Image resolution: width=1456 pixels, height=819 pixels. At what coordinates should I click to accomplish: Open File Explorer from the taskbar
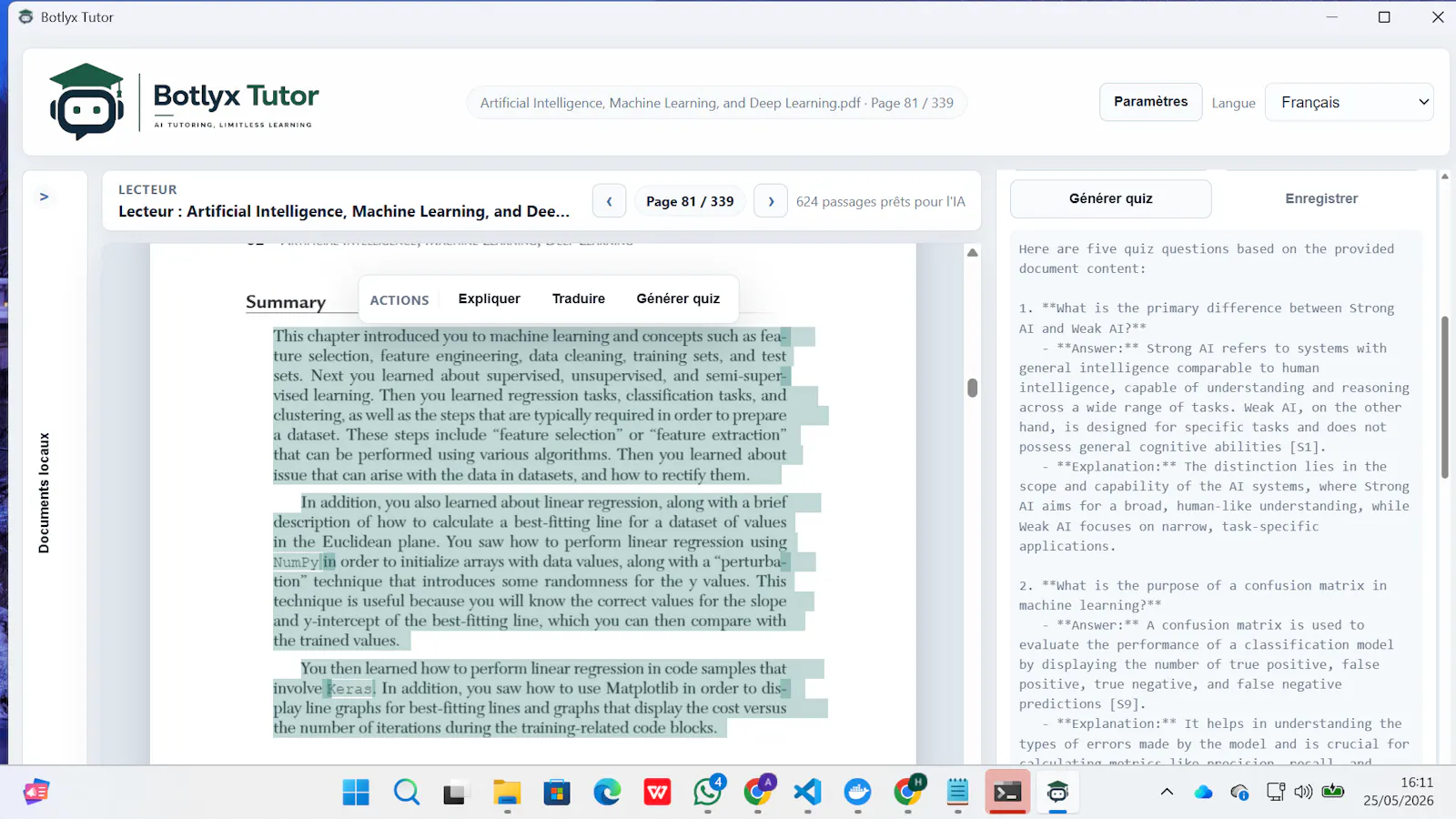(x=507, y=793)
